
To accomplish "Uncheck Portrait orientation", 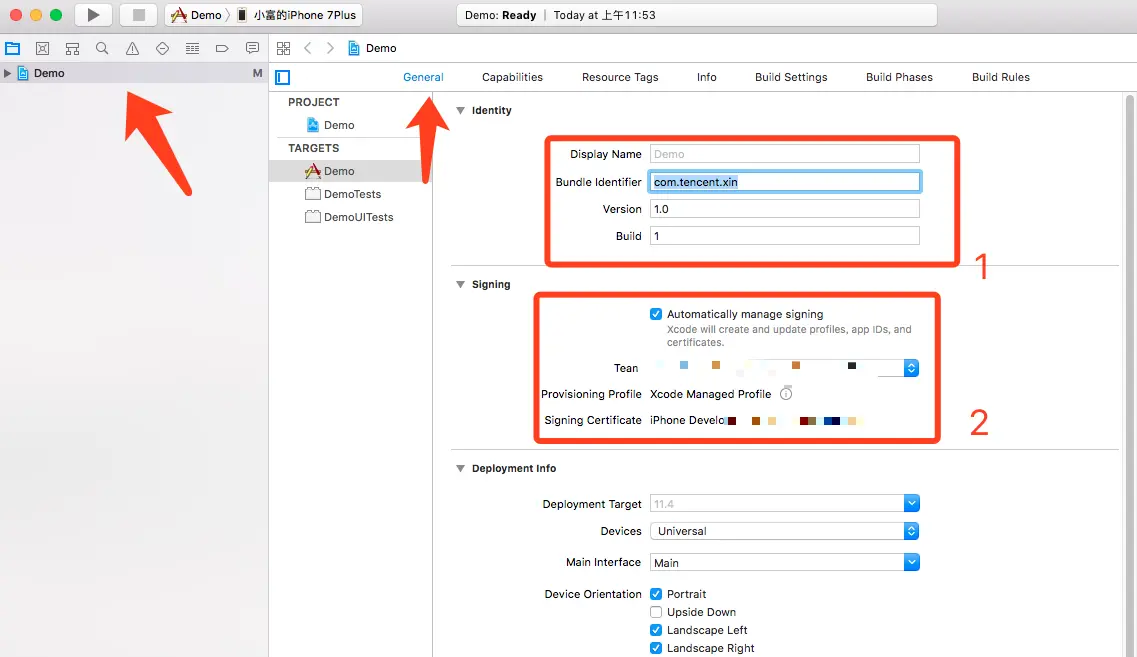I will (x=656, y=594).
